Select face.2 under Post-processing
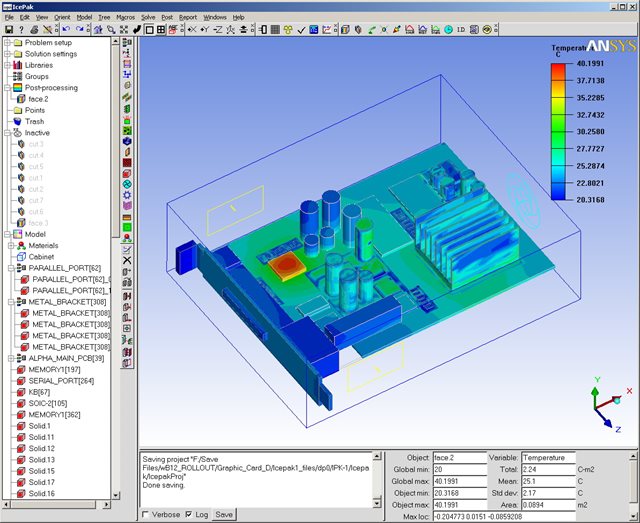This screenshot has height=523, width=640. pos(38,99)
